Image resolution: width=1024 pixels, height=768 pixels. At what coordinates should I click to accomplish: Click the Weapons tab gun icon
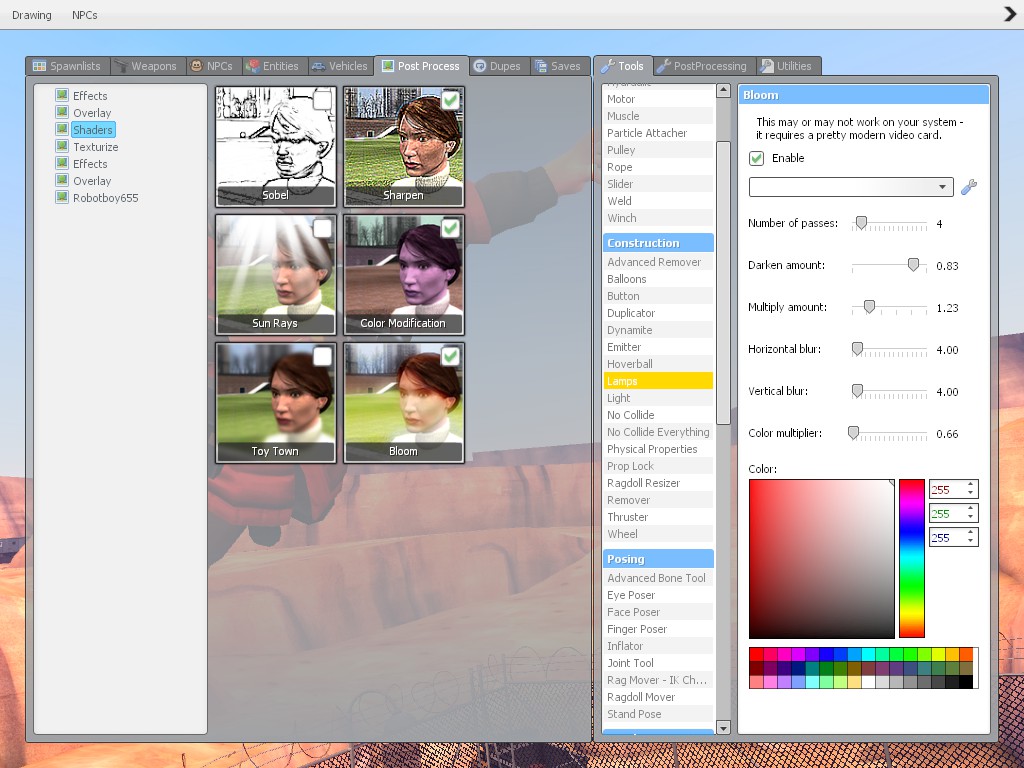[121, 66]
